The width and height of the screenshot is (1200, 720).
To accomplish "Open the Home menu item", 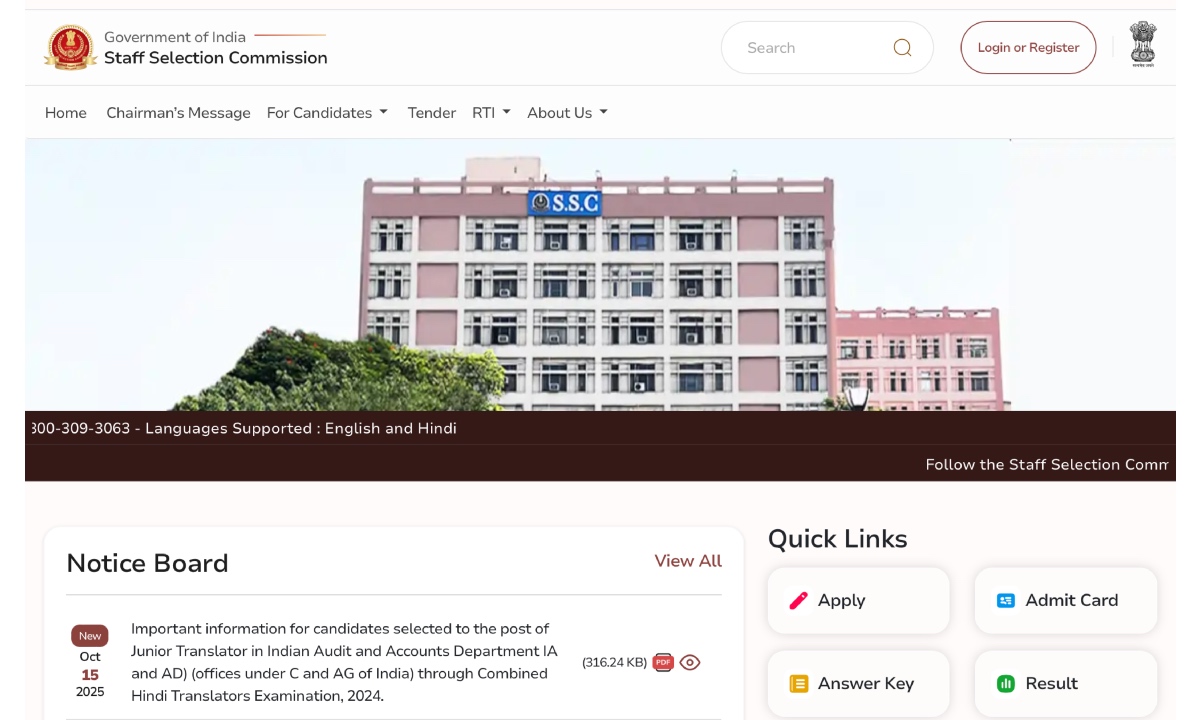I will (x=66, y=113).
